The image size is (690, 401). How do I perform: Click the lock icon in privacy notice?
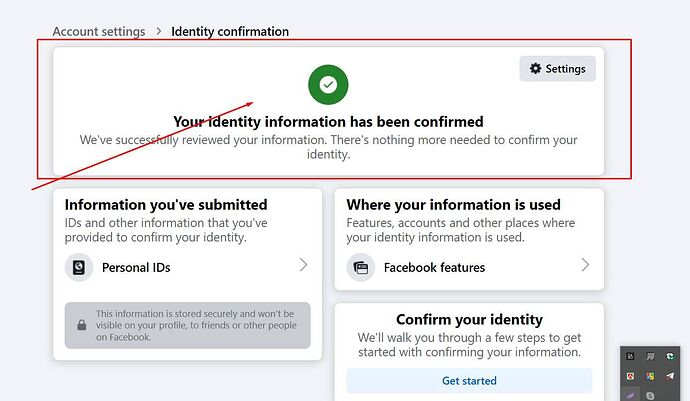pos(81,325)
